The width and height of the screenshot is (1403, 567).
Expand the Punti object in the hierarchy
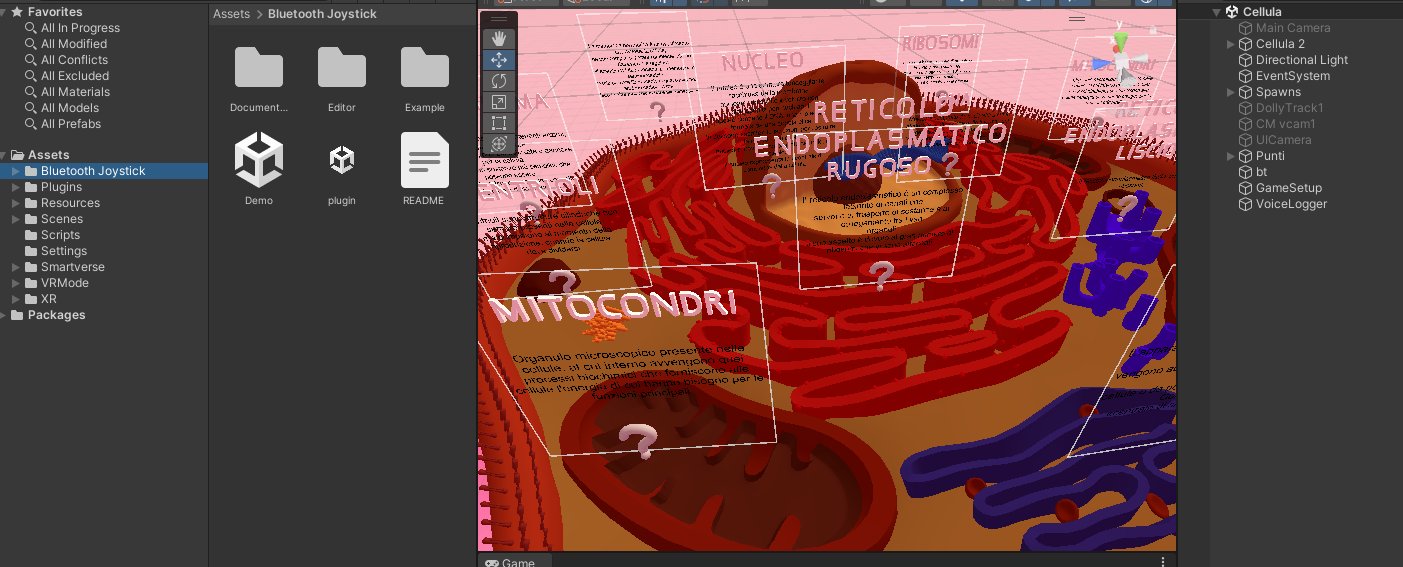[1231, 156]
